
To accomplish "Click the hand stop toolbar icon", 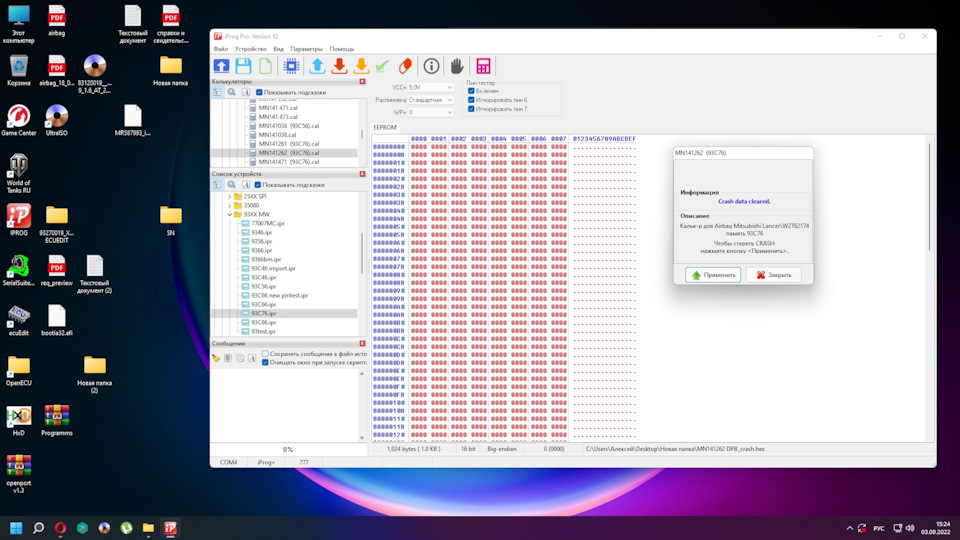I will click(x=457, y=66).
